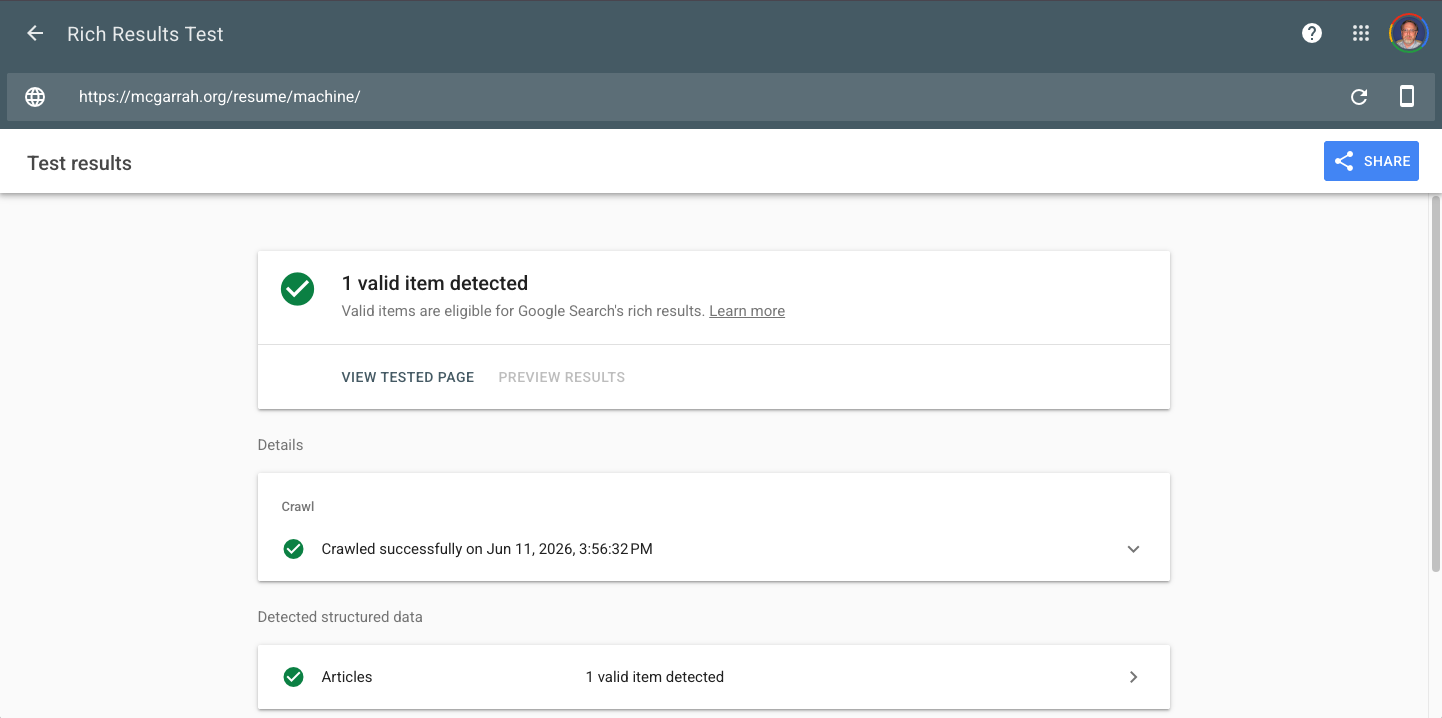Open the account profile avatar
Viewport: 1442px width, 718px height.
point(1408,33)
